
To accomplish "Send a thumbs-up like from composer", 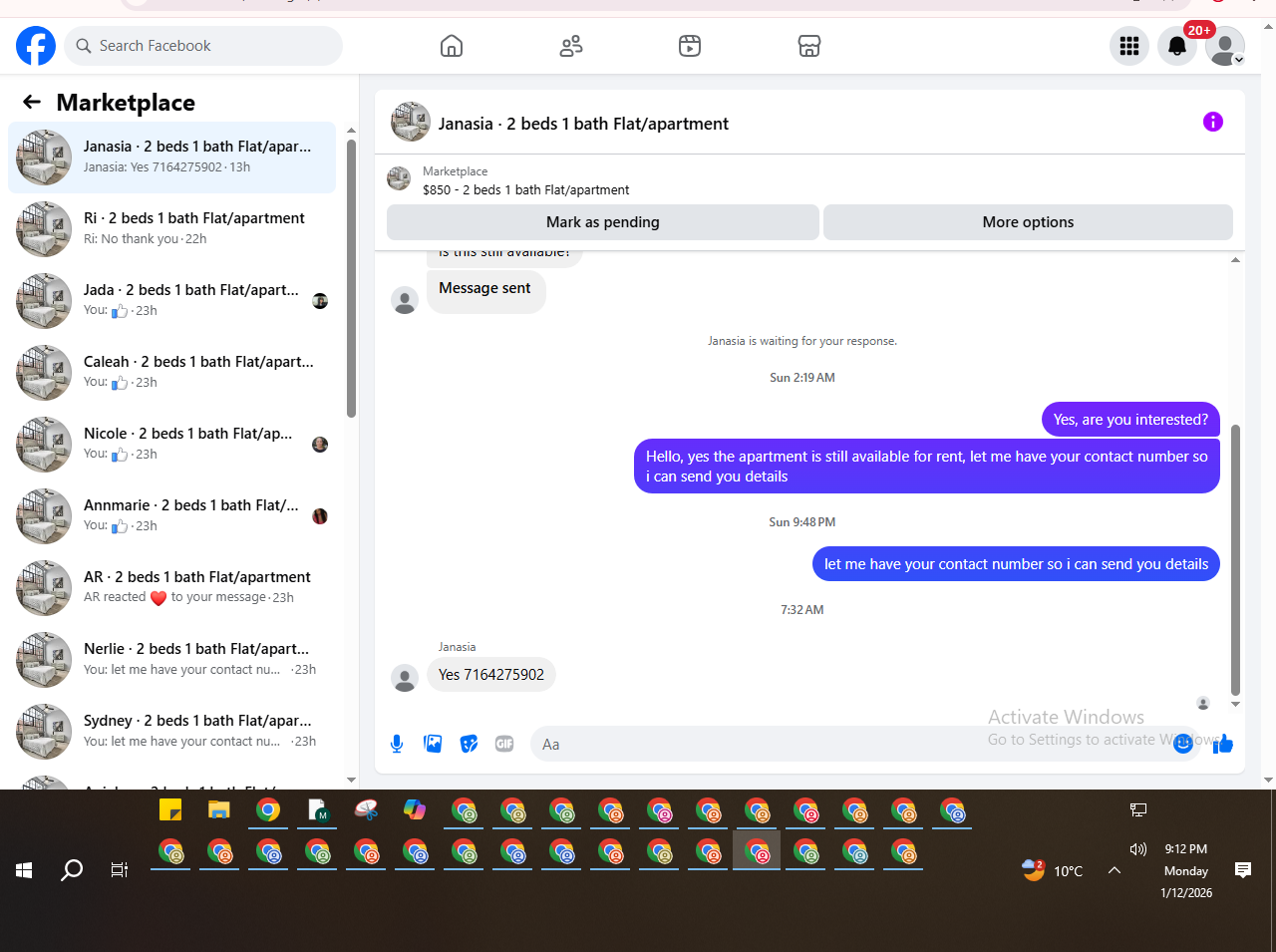I will click(1223, 744).
